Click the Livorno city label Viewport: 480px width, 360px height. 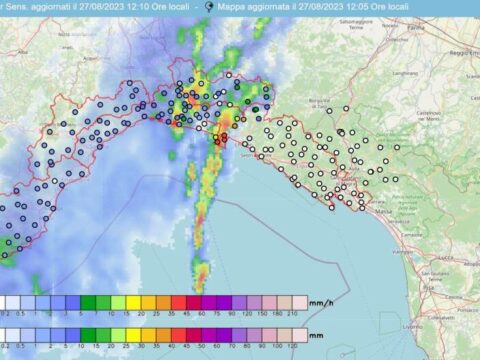point(412,327)
